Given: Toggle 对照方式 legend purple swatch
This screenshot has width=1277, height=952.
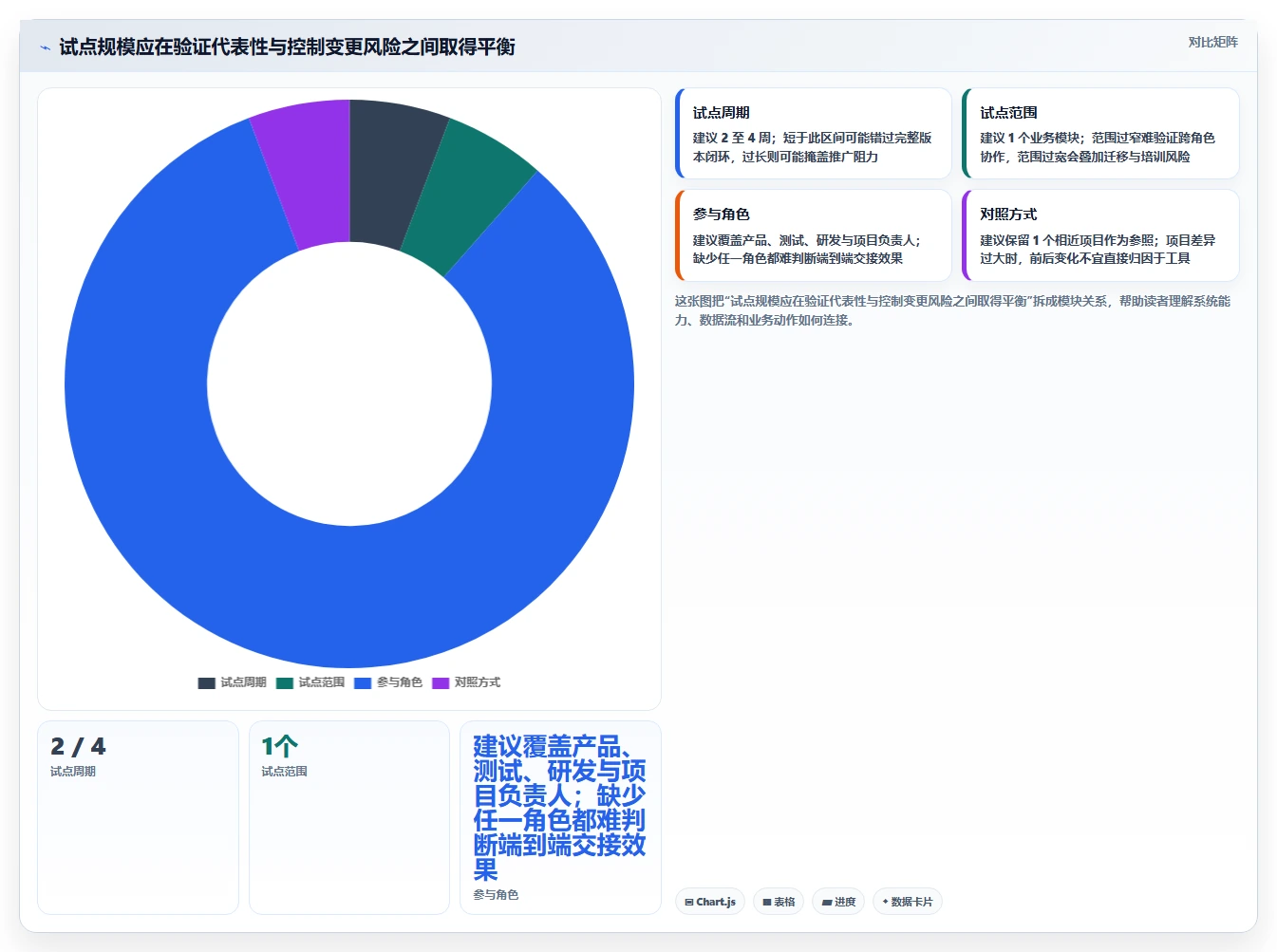Looking at the screenshot, I should (440, 682).
